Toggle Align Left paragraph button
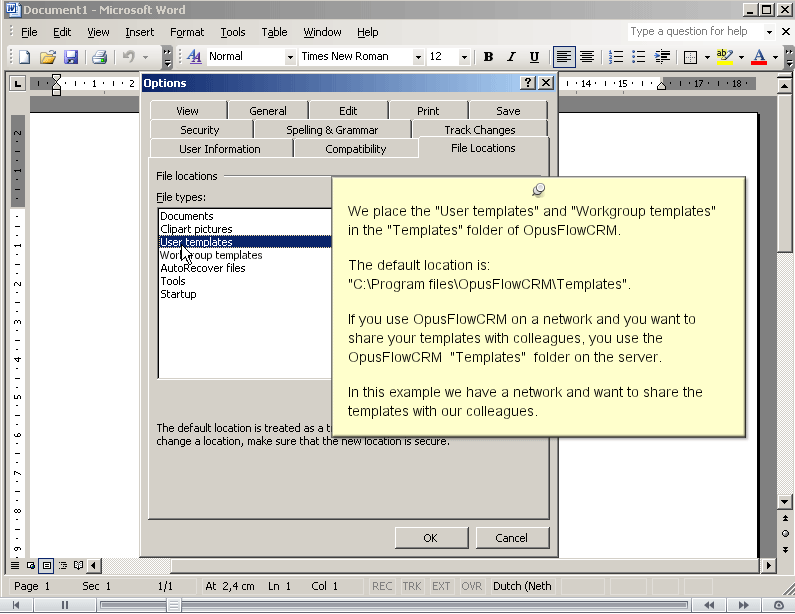 coord(563,57)
